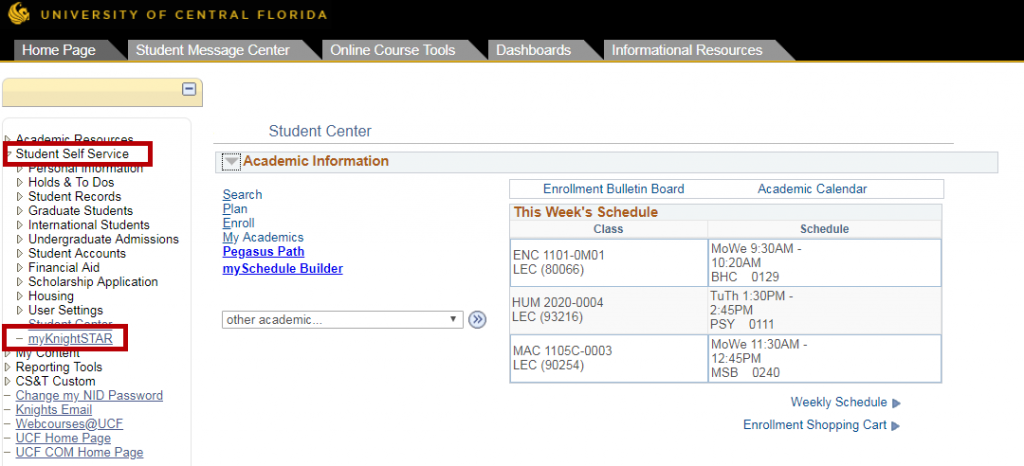Open the Enrollment Shopping Cart link

(815, 425)
